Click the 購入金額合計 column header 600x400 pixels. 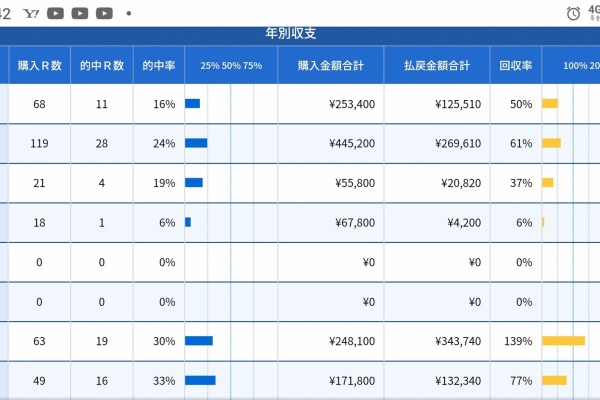click(330, 65)
